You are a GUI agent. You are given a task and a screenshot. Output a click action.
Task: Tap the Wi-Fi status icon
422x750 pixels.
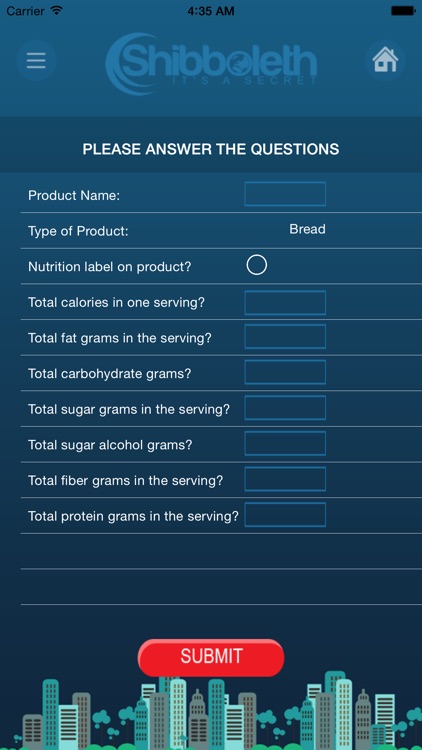pos(57,10)
